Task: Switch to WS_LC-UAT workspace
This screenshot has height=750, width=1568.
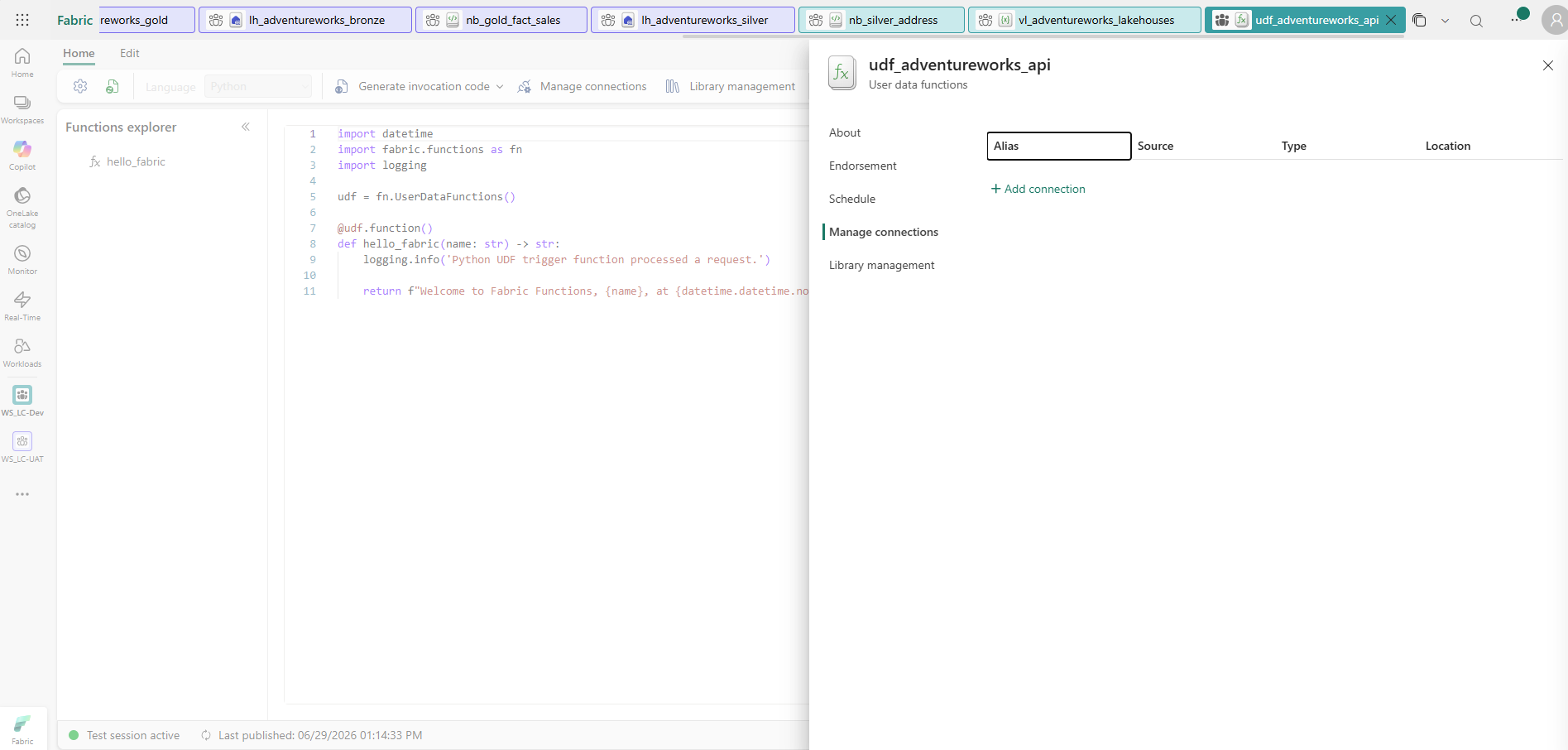Action: (x=22, y=447)
